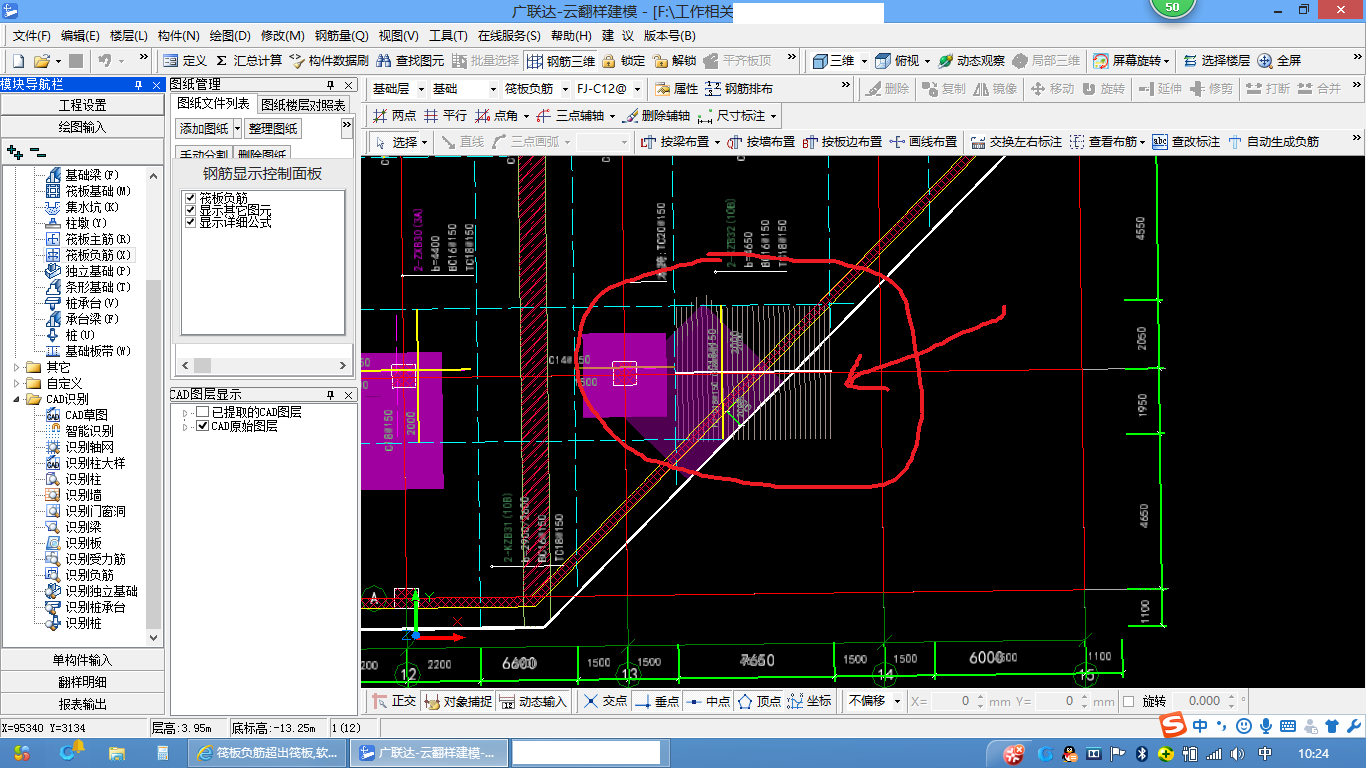Click 坐标 coordinate snap tool
1366x768 pixels.
coord(810,701)
